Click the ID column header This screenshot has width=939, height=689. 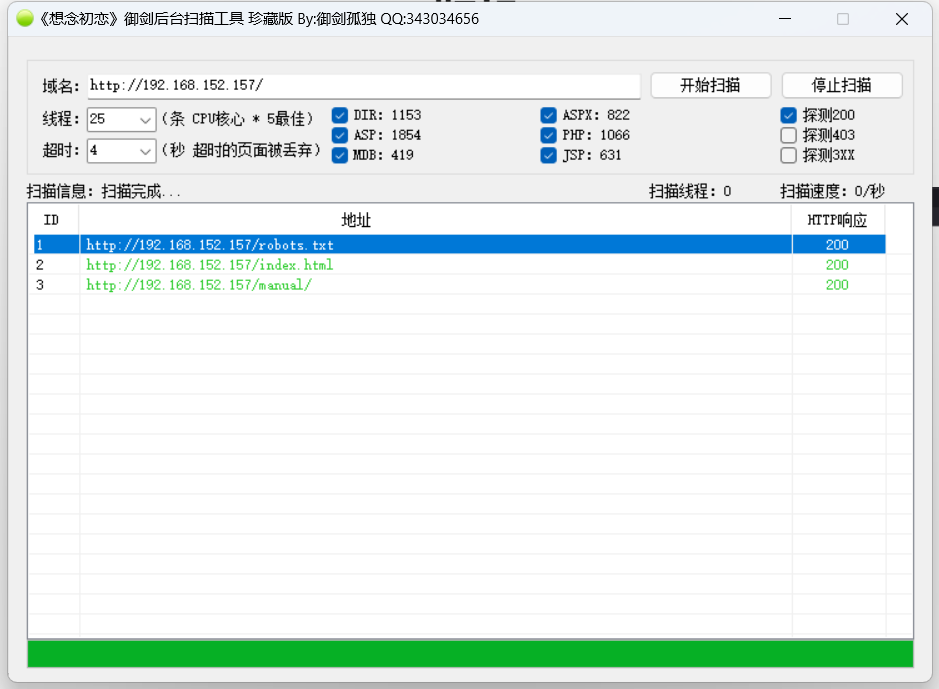pos(52,220)
